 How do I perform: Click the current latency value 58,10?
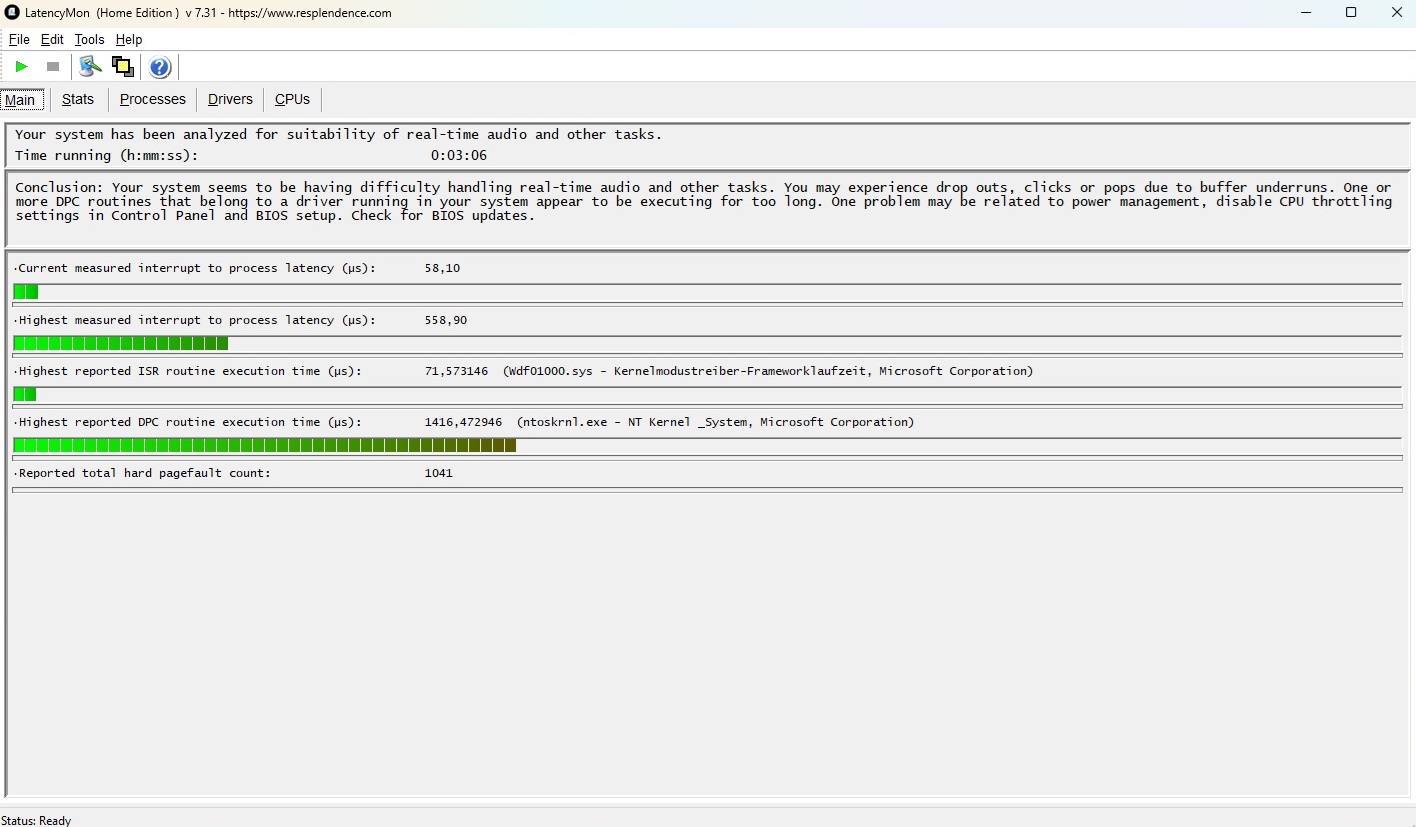pyautogui.click(x=442, y=268)
